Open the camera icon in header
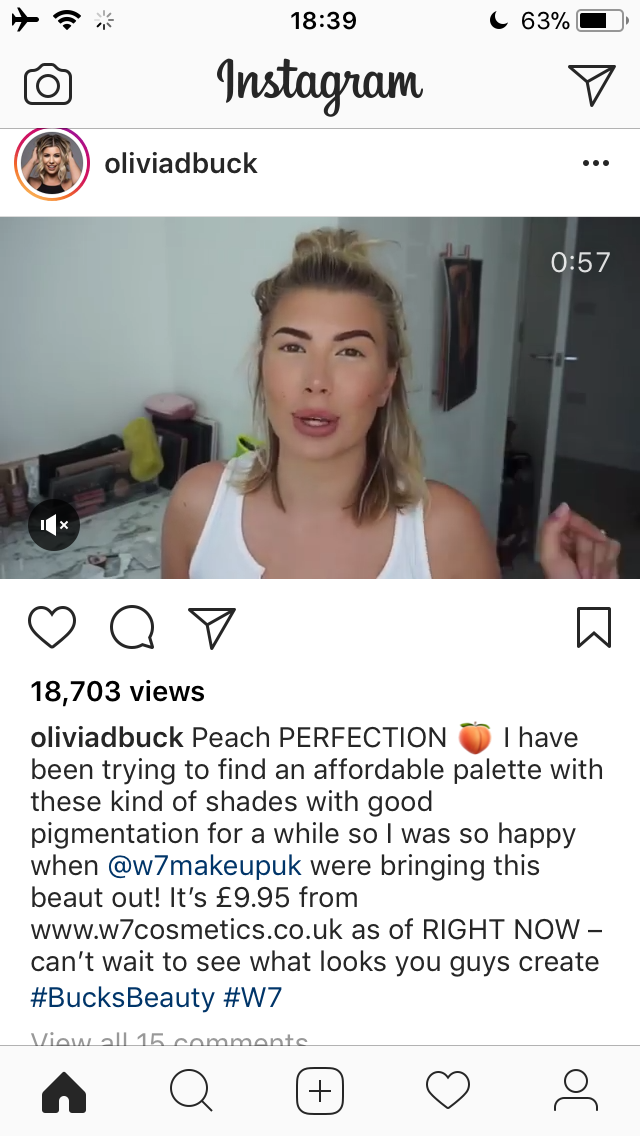The image size is (640, 1136). click(48, 85)
